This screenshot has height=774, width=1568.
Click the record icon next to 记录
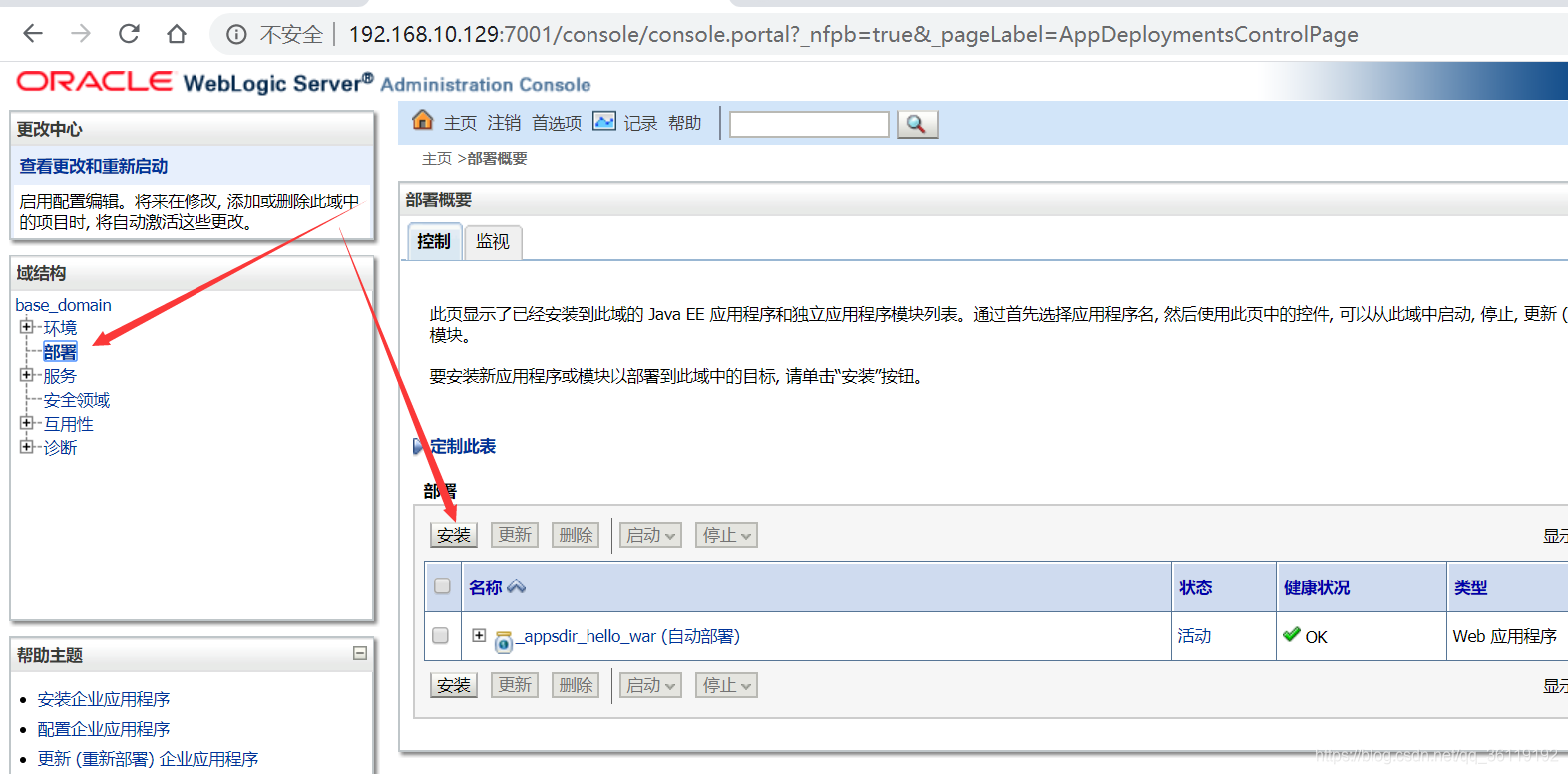[x=604, y=121]
